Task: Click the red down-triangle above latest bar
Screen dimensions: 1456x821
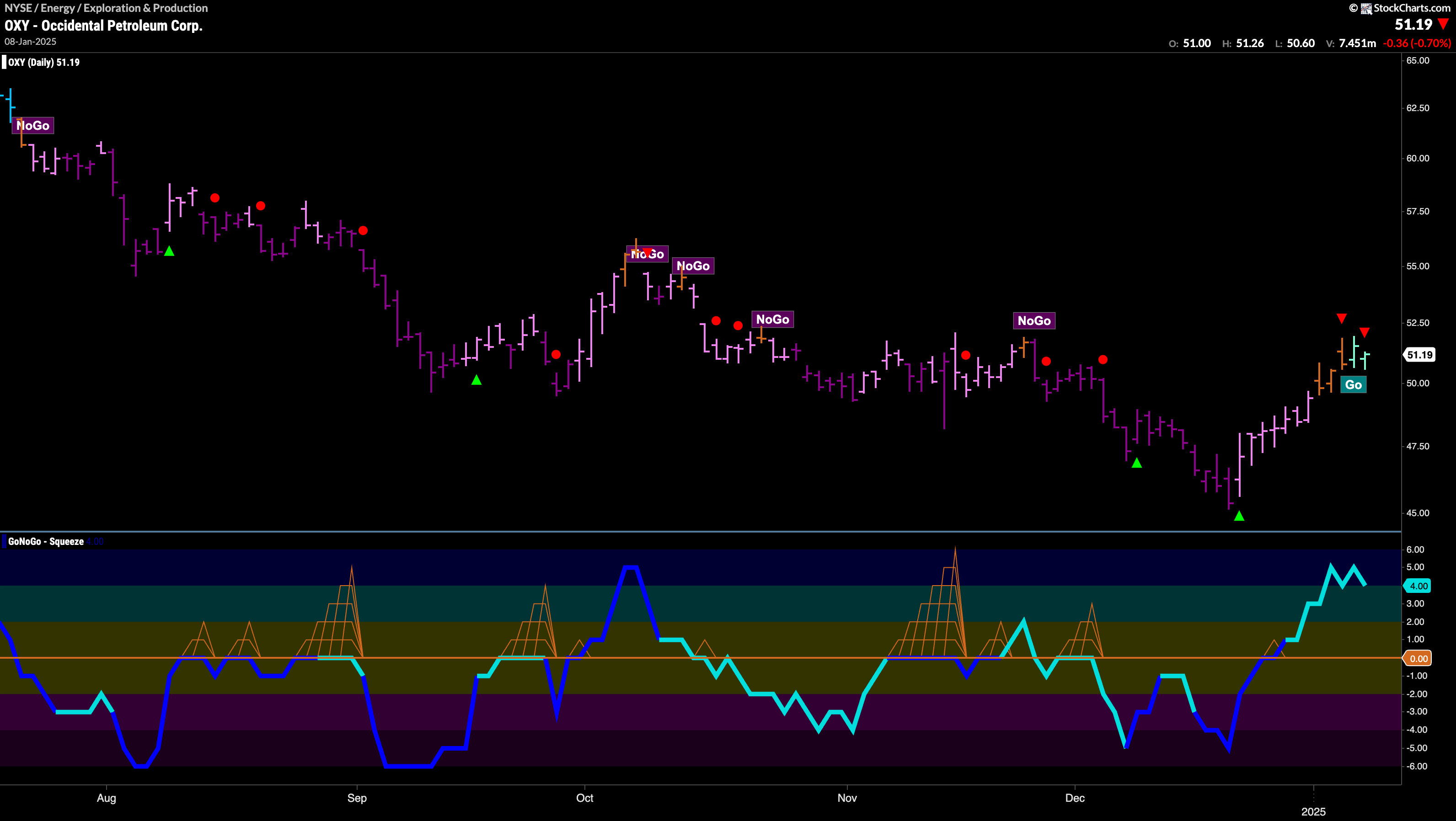Action: 1365,332
